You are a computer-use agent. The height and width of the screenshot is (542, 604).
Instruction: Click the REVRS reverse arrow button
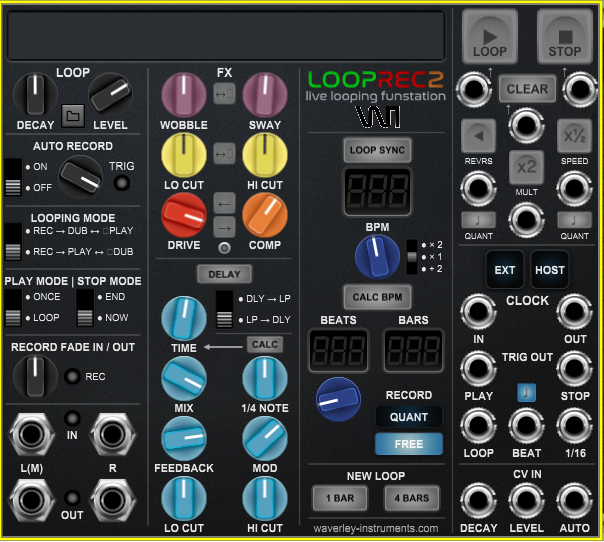(478, 135)
